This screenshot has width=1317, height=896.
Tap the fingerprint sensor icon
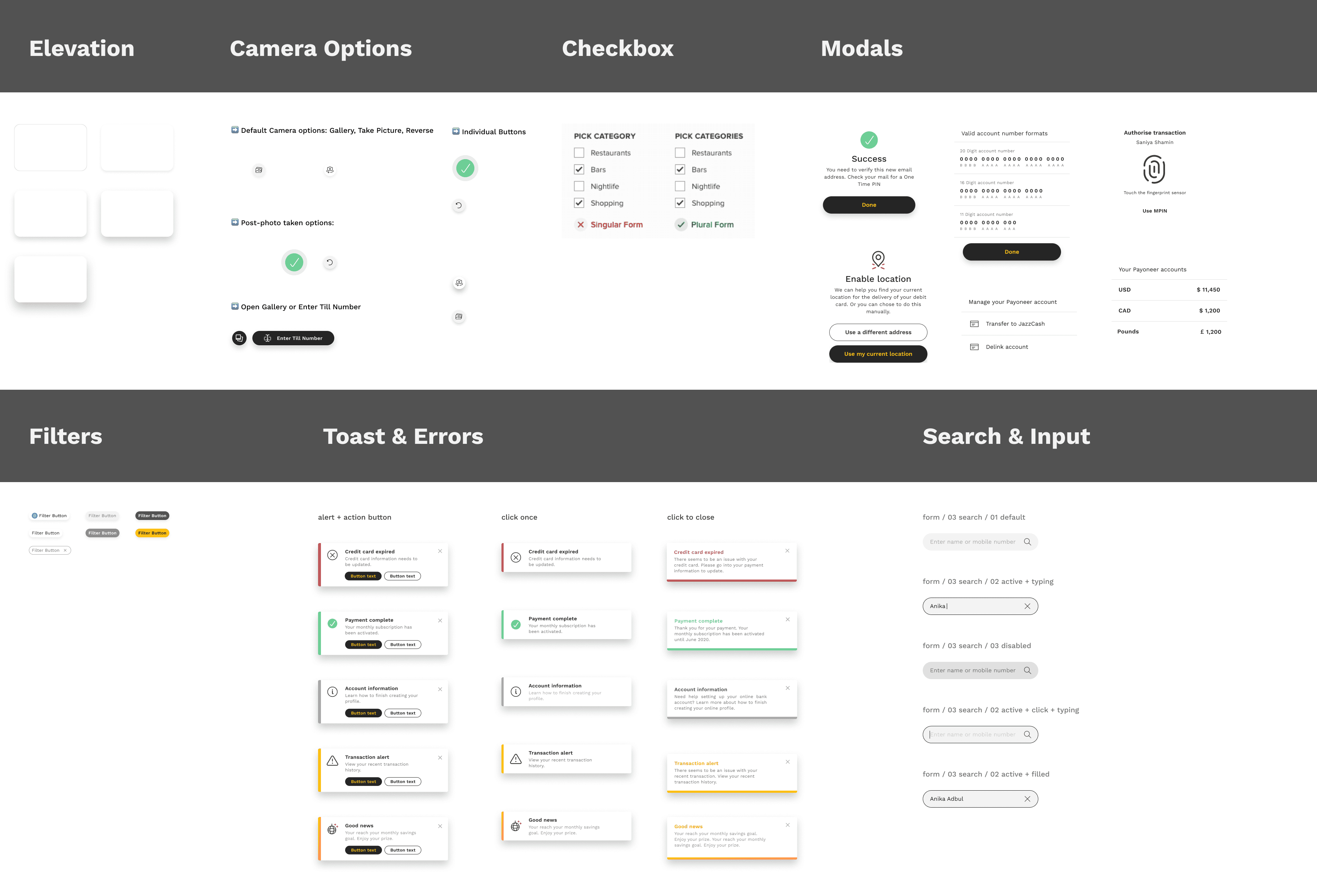pos(1154,169)
